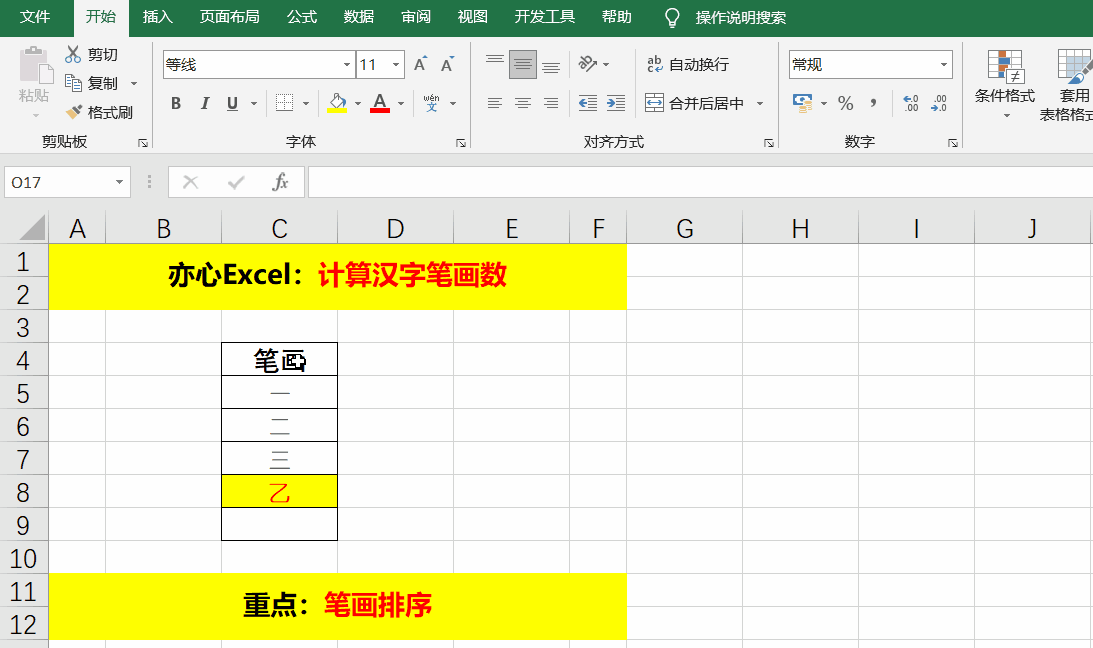The height and width of the screenshot is (648, 1093).
Task: Click the Cut (剪切) scissors icon
Action: click(x=73, y=54)
